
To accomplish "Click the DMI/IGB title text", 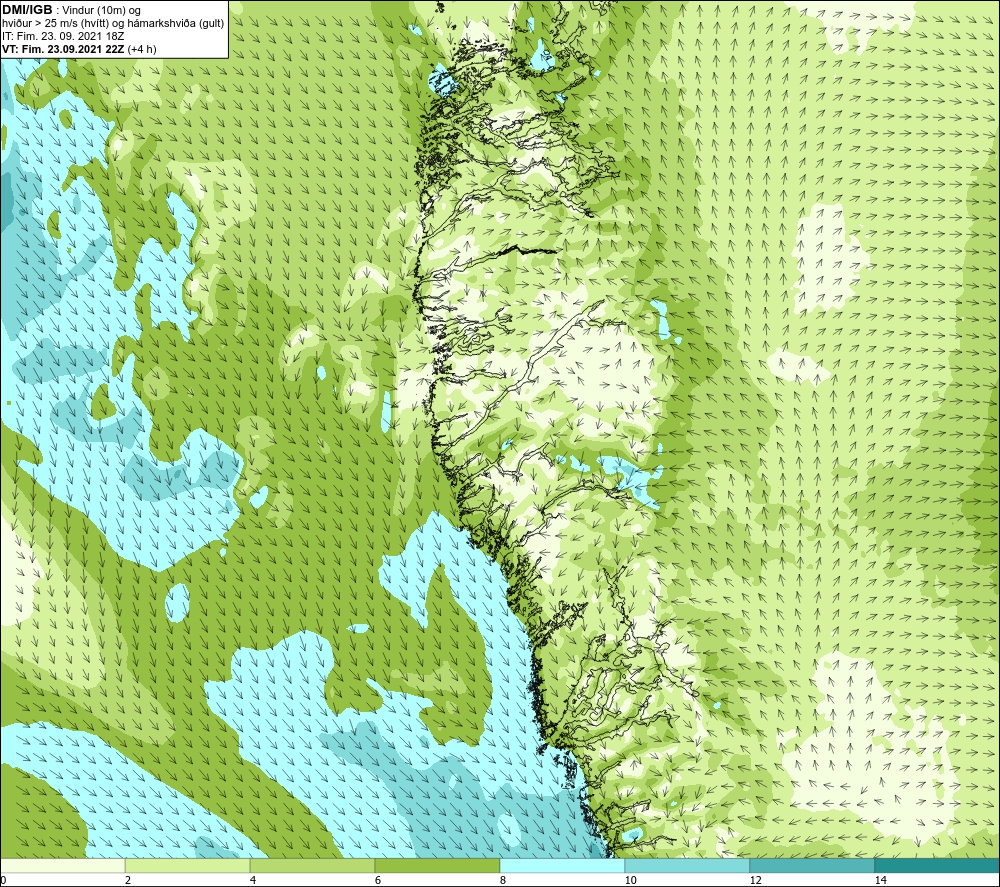I will (x=27, y=10).
